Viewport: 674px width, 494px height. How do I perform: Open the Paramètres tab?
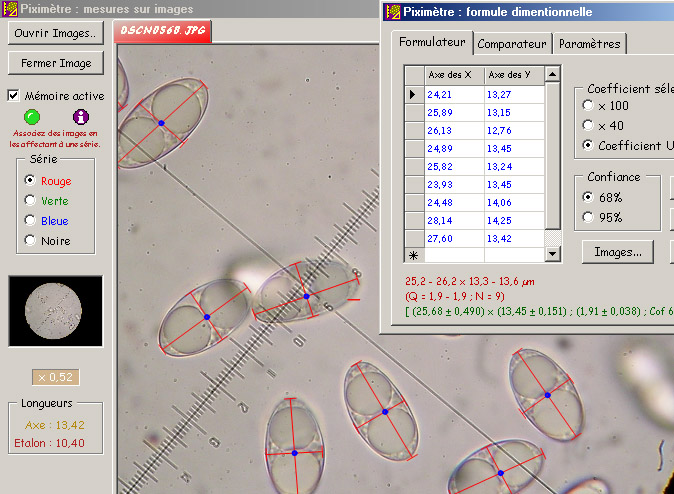point(590,43)
